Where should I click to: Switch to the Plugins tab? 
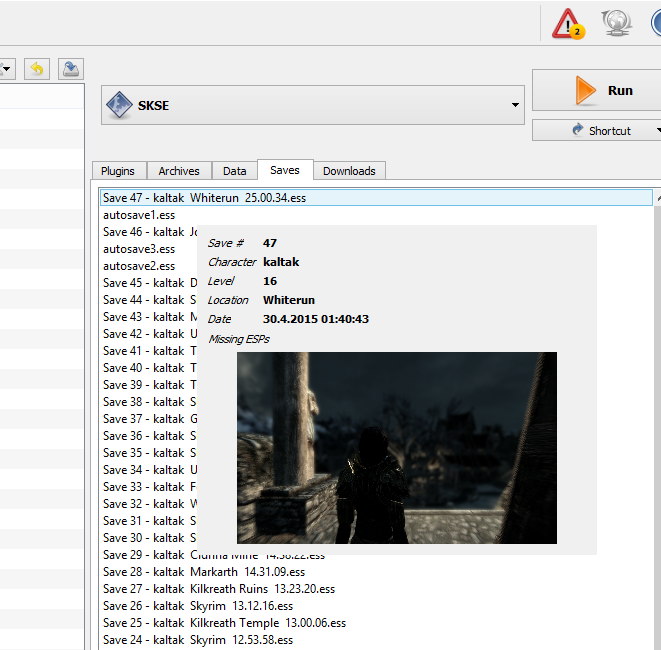[x=118, y=171]
